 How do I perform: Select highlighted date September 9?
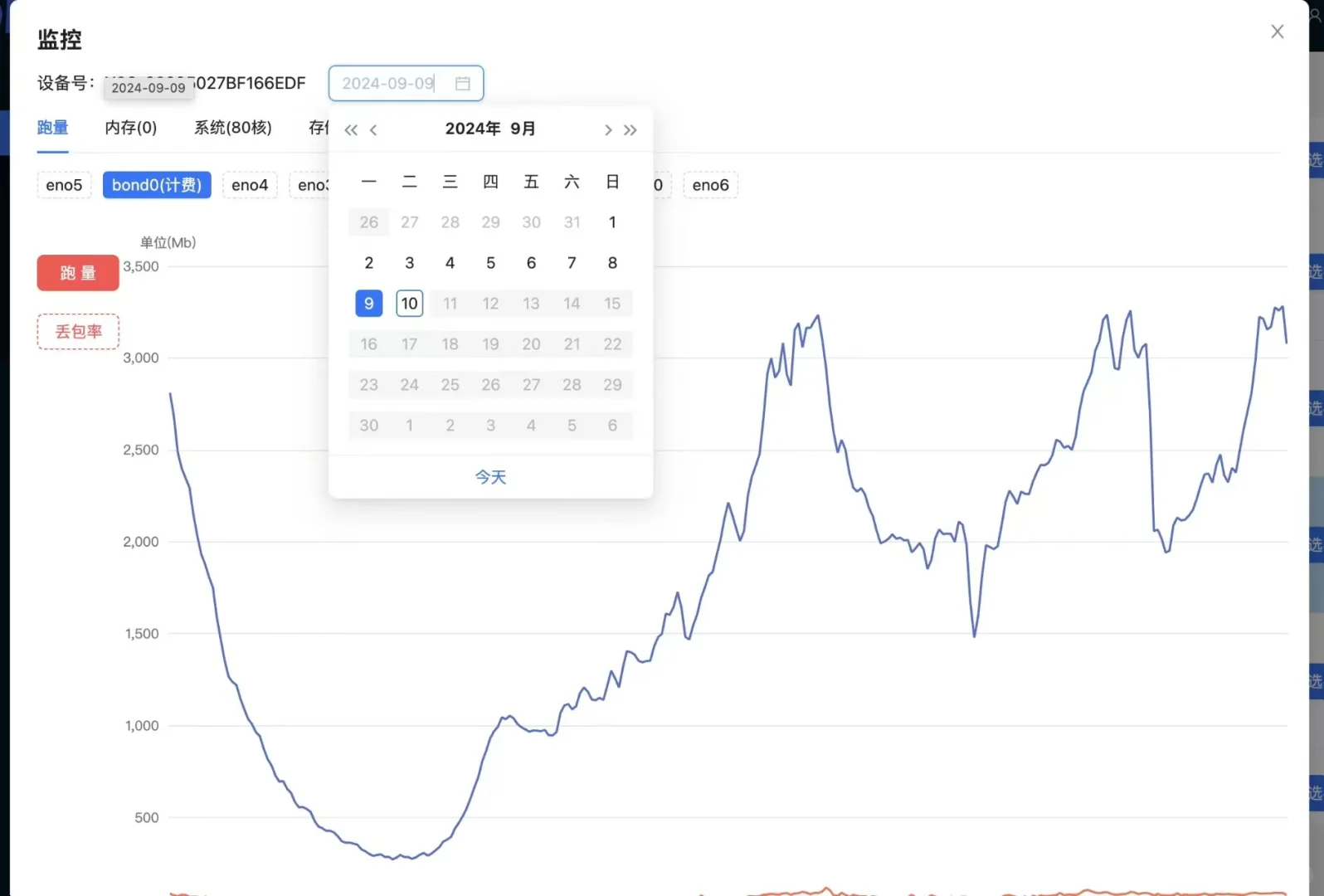pyautogui.click(x=369, y=304)
